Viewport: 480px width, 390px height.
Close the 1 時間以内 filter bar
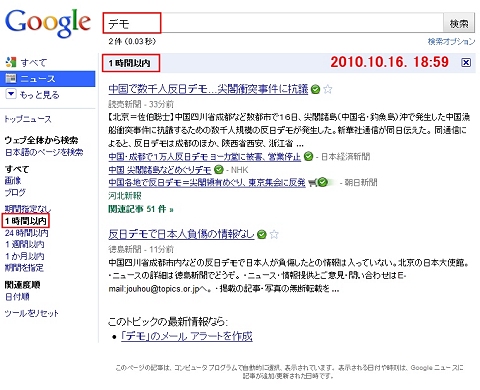coord(466,62)
